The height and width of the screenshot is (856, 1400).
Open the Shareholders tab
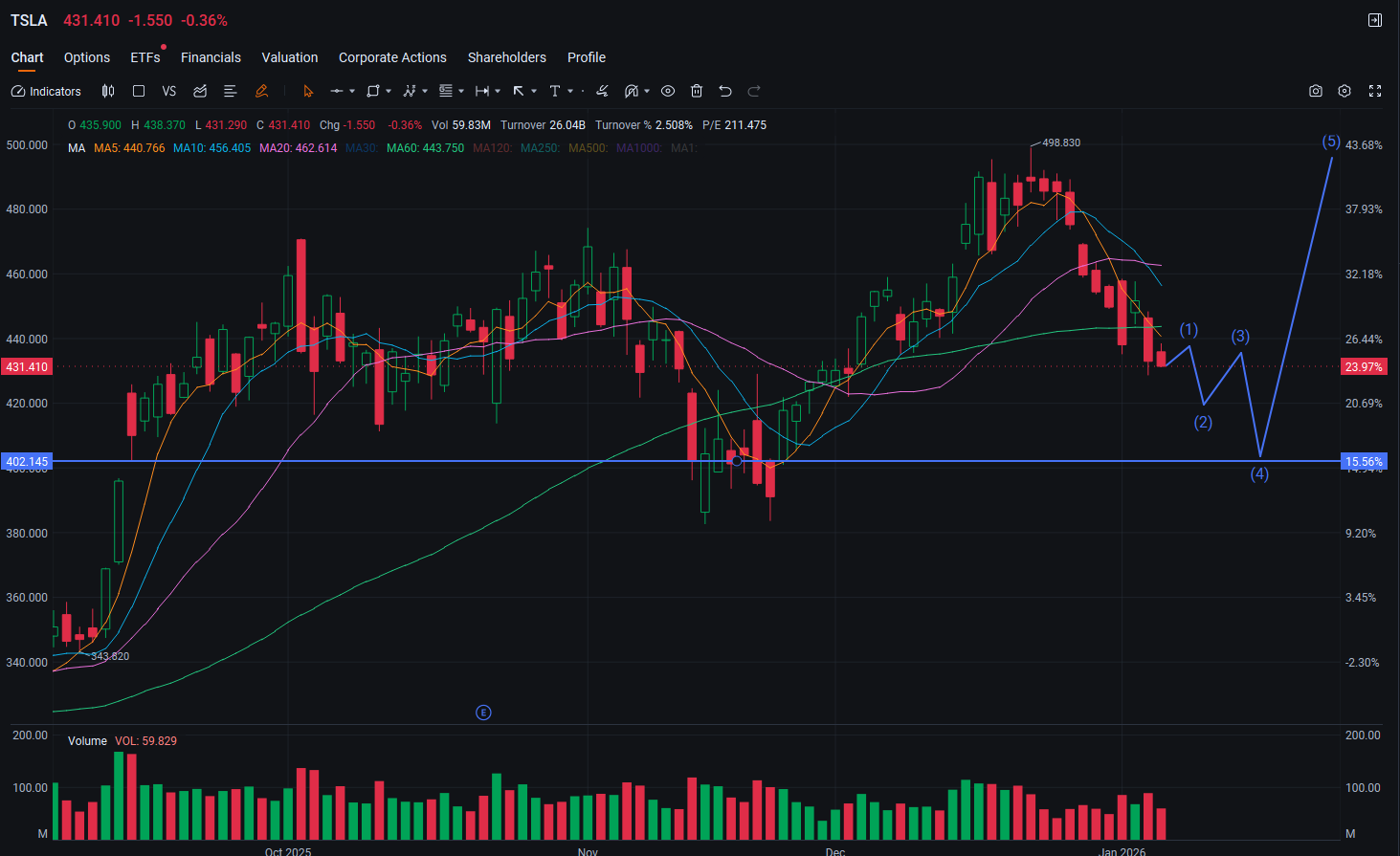(x=507, y=57)
